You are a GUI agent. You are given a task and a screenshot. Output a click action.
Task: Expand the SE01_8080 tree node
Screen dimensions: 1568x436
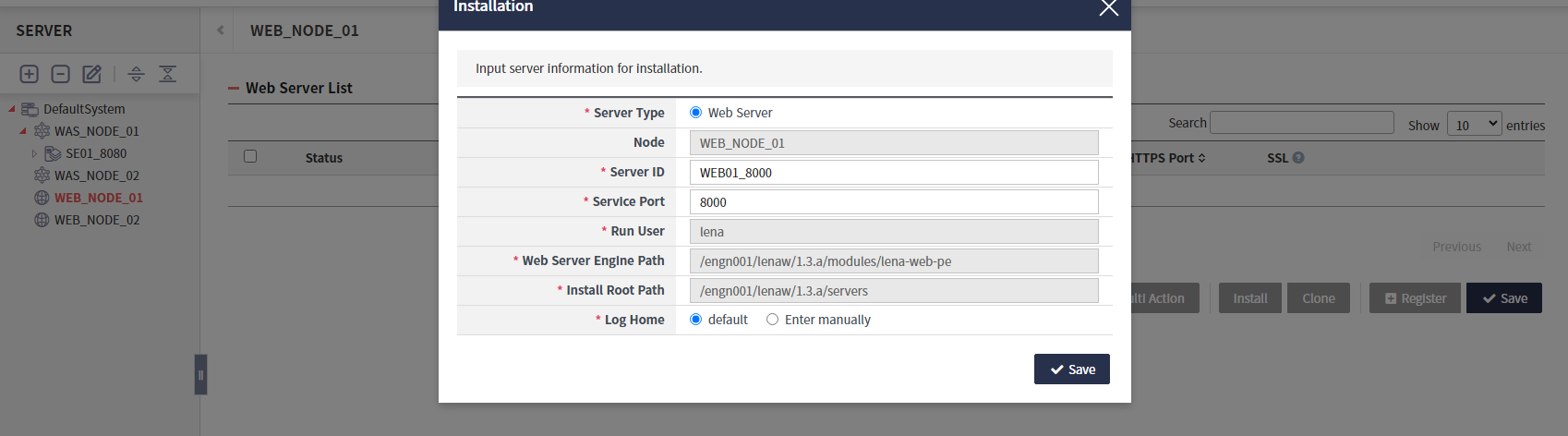click(34, 154)
